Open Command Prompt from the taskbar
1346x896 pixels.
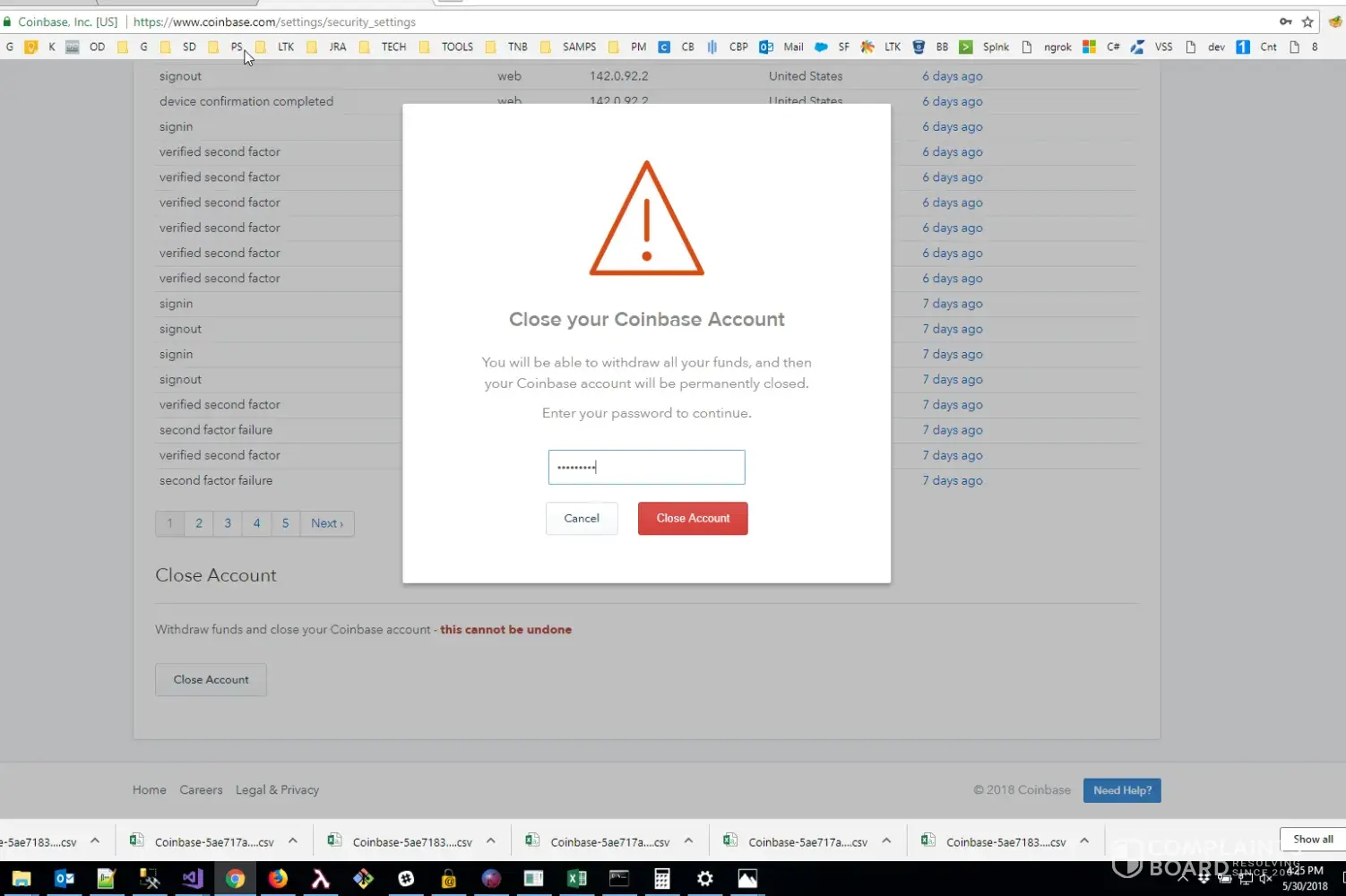[619, 879]
